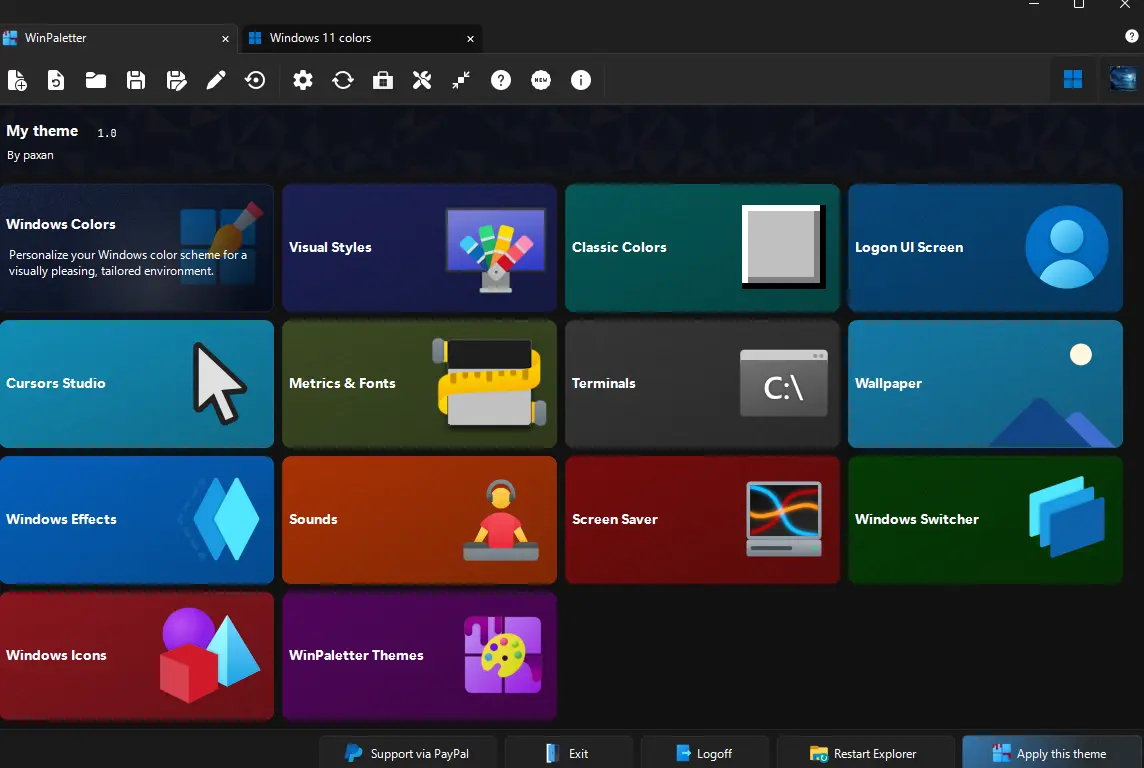
Task: Click the wallpaper preview thumbnail top right
Action: coord(1123,79)
